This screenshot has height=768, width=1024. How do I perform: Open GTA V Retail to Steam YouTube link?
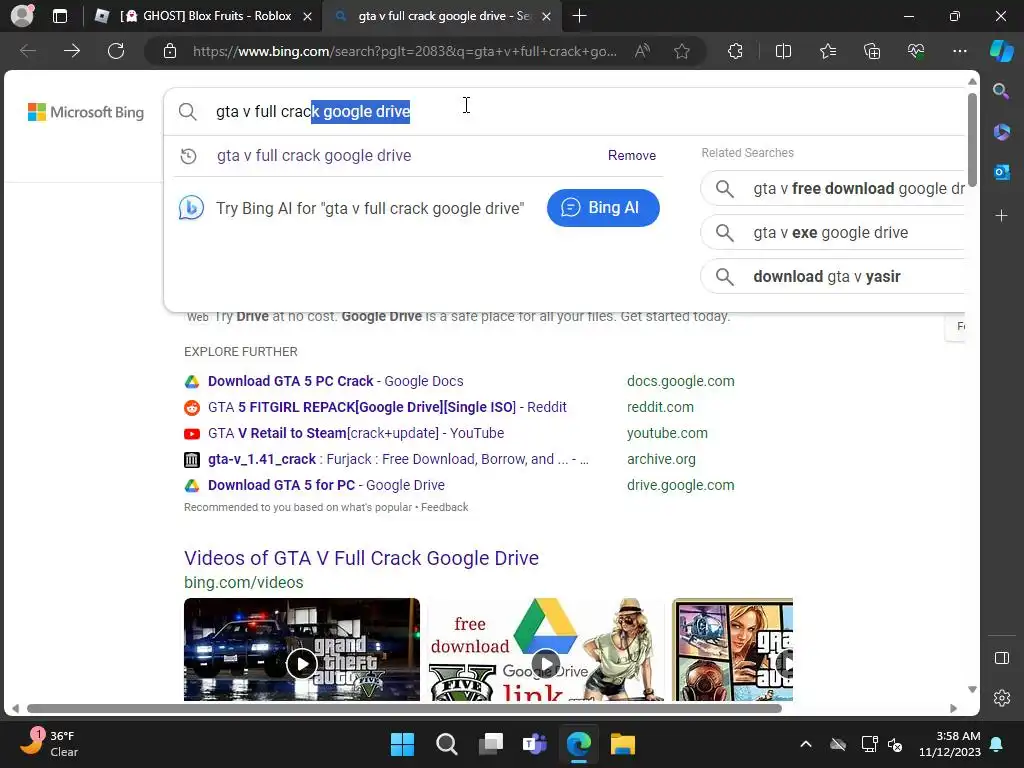[356, 433]
